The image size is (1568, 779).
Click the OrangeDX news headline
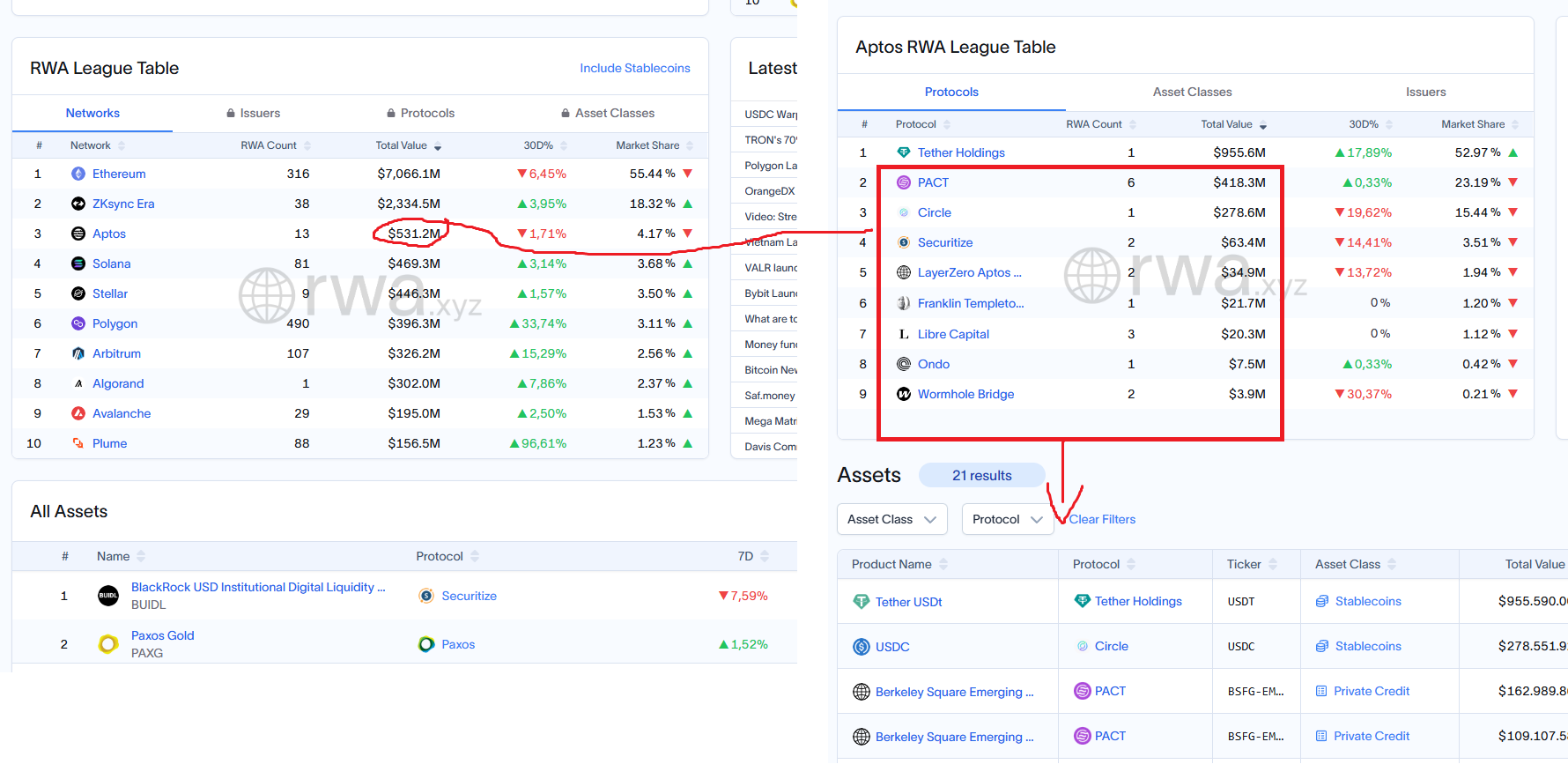click(x=770, y=191)
